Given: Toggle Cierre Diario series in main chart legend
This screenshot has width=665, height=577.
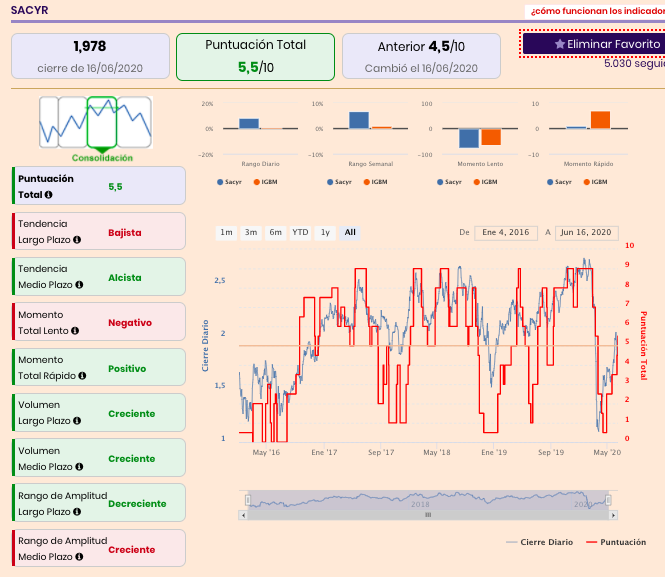Looking at the screenshot, I should [539, 542].
